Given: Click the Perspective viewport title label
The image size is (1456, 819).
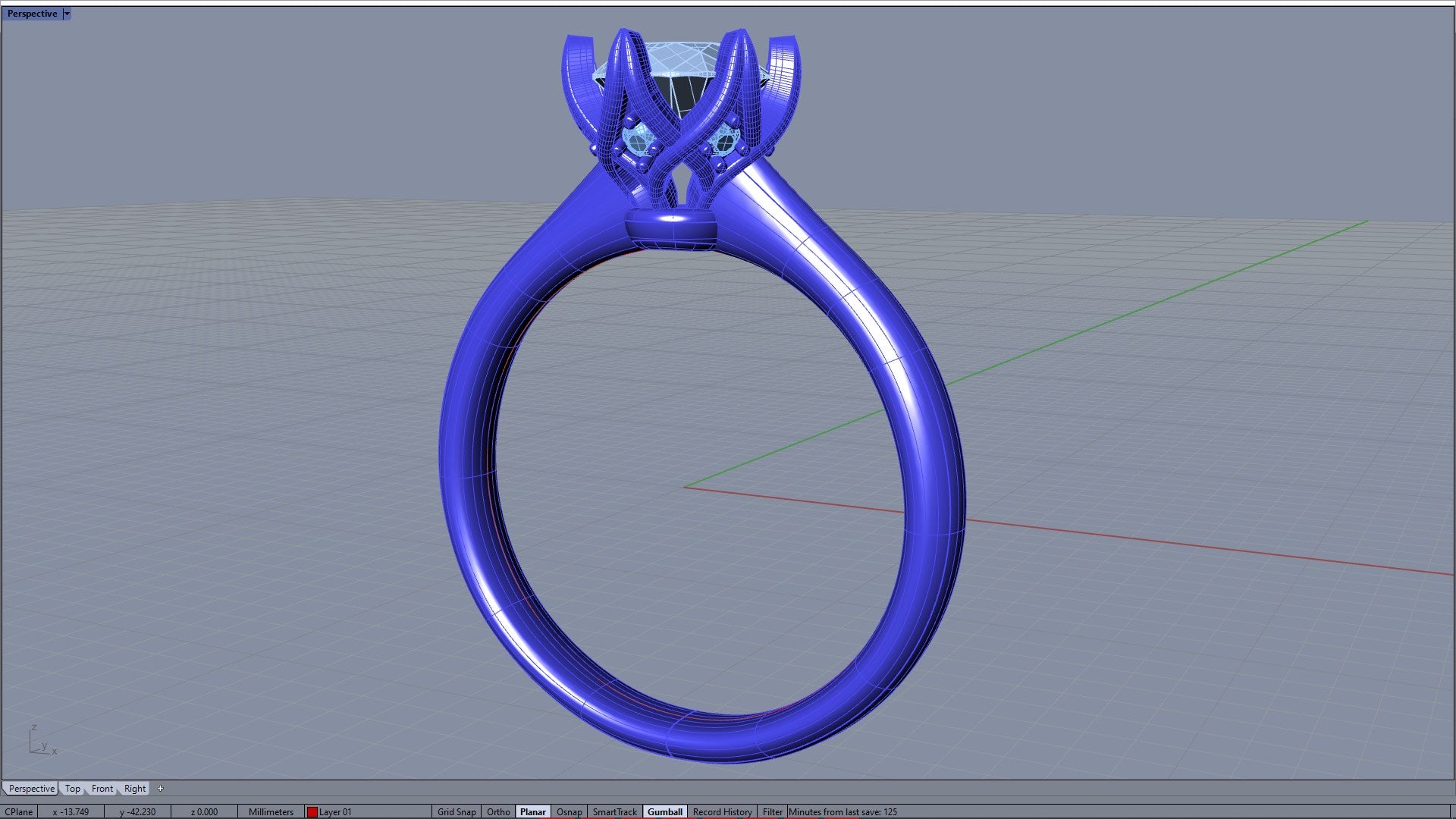Looking at the screenshot, I should pyautogui.click(x=32, y=14).
